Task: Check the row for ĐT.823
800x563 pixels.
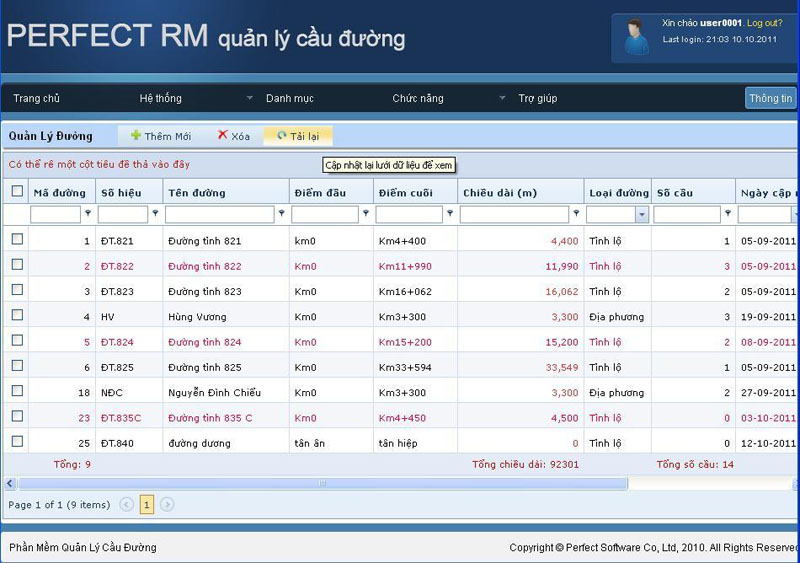Action: click(17, 289)
